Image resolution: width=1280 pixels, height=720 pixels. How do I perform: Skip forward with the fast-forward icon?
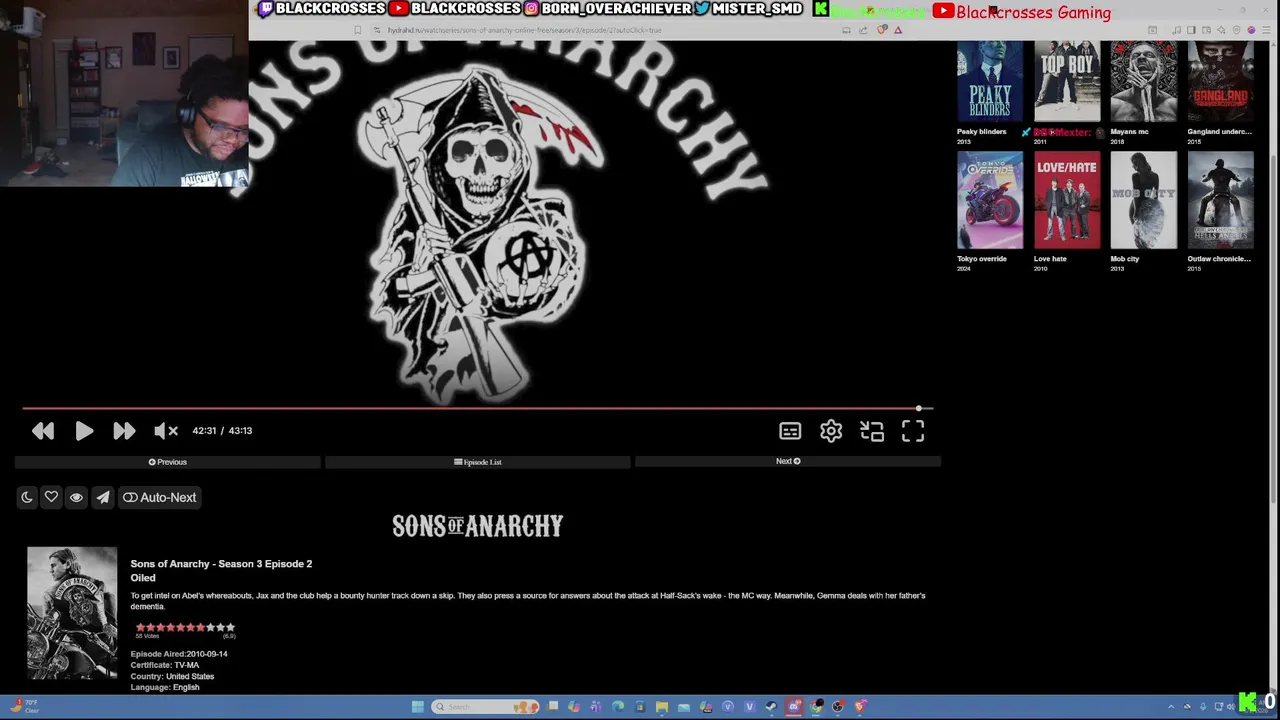click(x=124, y=431)
